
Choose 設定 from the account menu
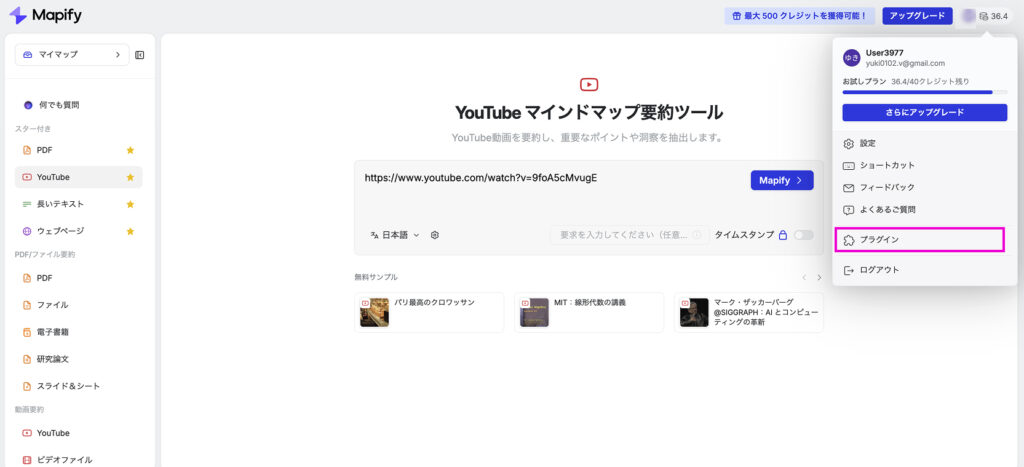click(866, 143)
